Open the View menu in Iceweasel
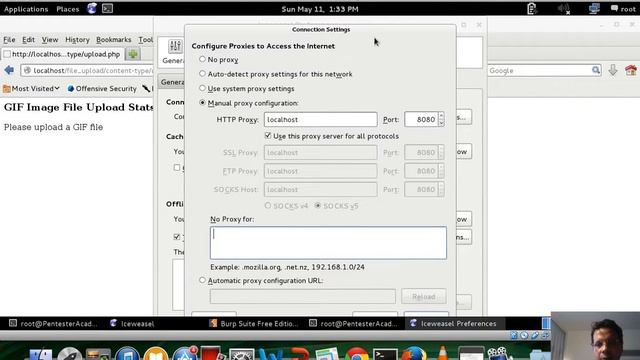Screen dimensions: 640x360 point(50,40)
